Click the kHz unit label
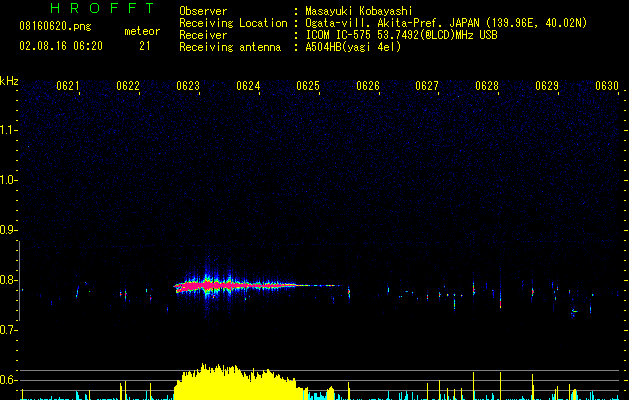Image resolution: width=629 pixels, height=400 pixels. pos(9,80)
